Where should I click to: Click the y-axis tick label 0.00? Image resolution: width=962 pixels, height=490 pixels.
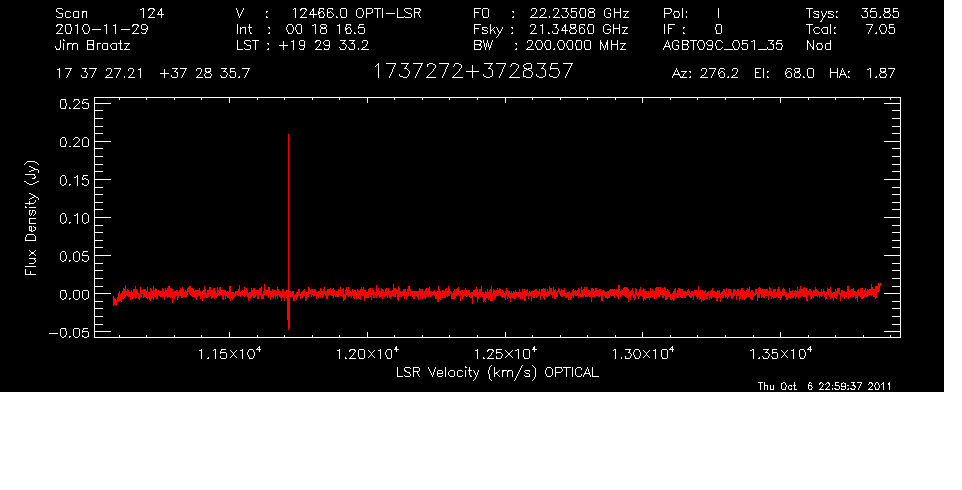tap(74, 294)
